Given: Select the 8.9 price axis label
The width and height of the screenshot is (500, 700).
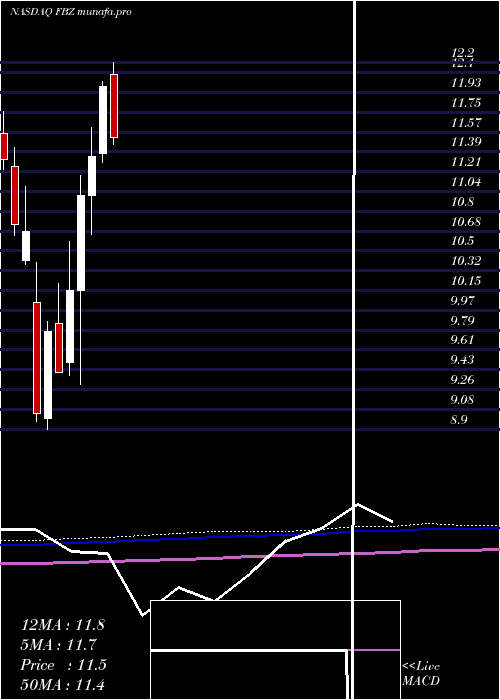Looking at the screenshot, I should (459, 419).
